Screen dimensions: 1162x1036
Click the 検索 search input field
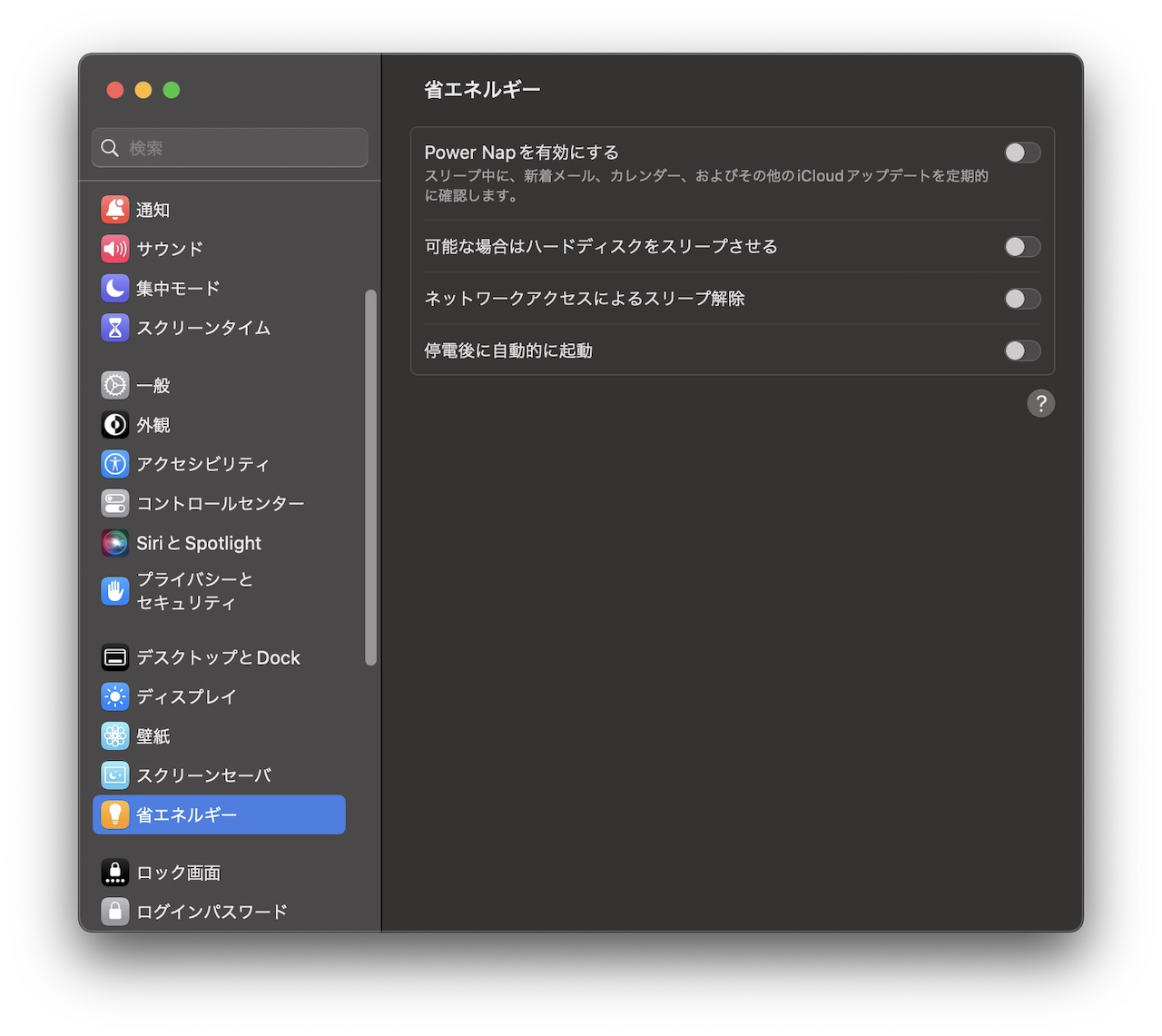pyautogui.click(x=230, y=148)
